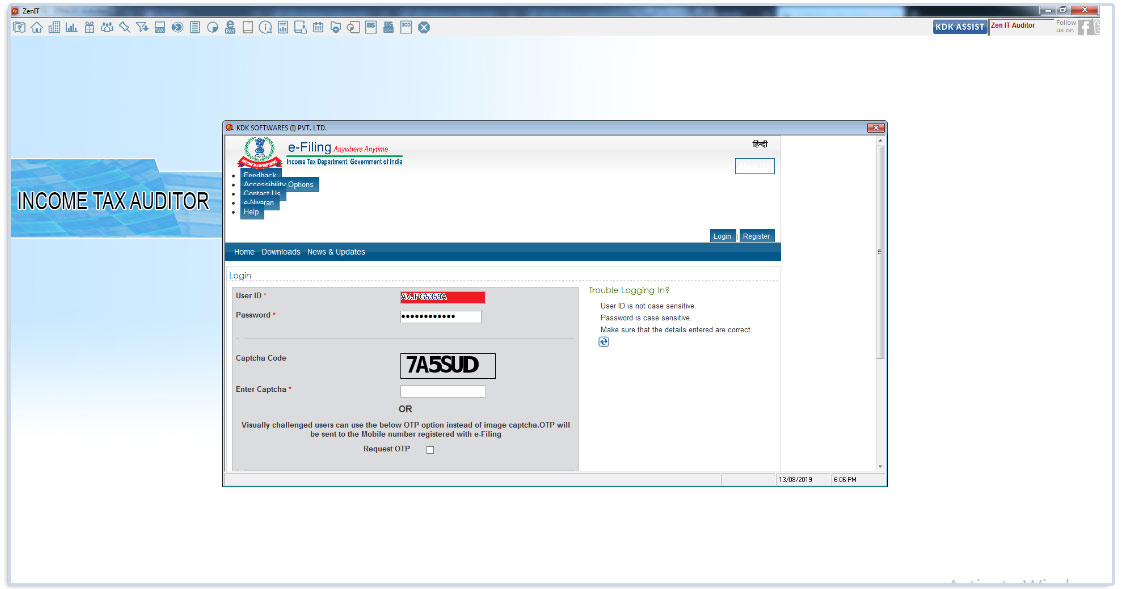Click the BS twin buildings toolbar icon

pyautogui.click(x=388, y=27)
